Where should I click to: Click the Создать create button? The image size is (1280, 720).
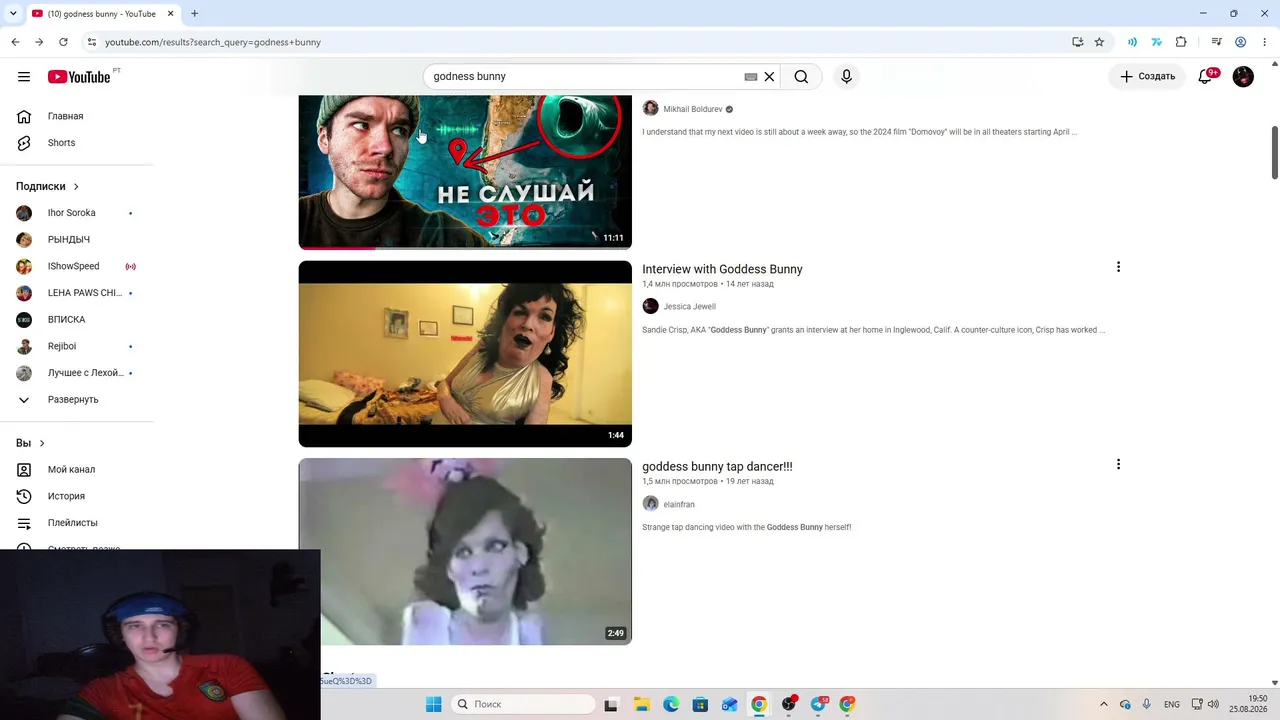click(x=1147, y=77)
